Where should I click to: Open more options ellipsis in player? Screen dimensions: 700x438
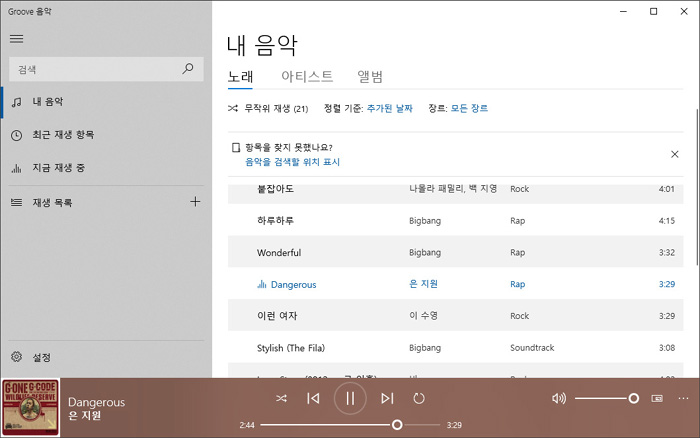683,398
